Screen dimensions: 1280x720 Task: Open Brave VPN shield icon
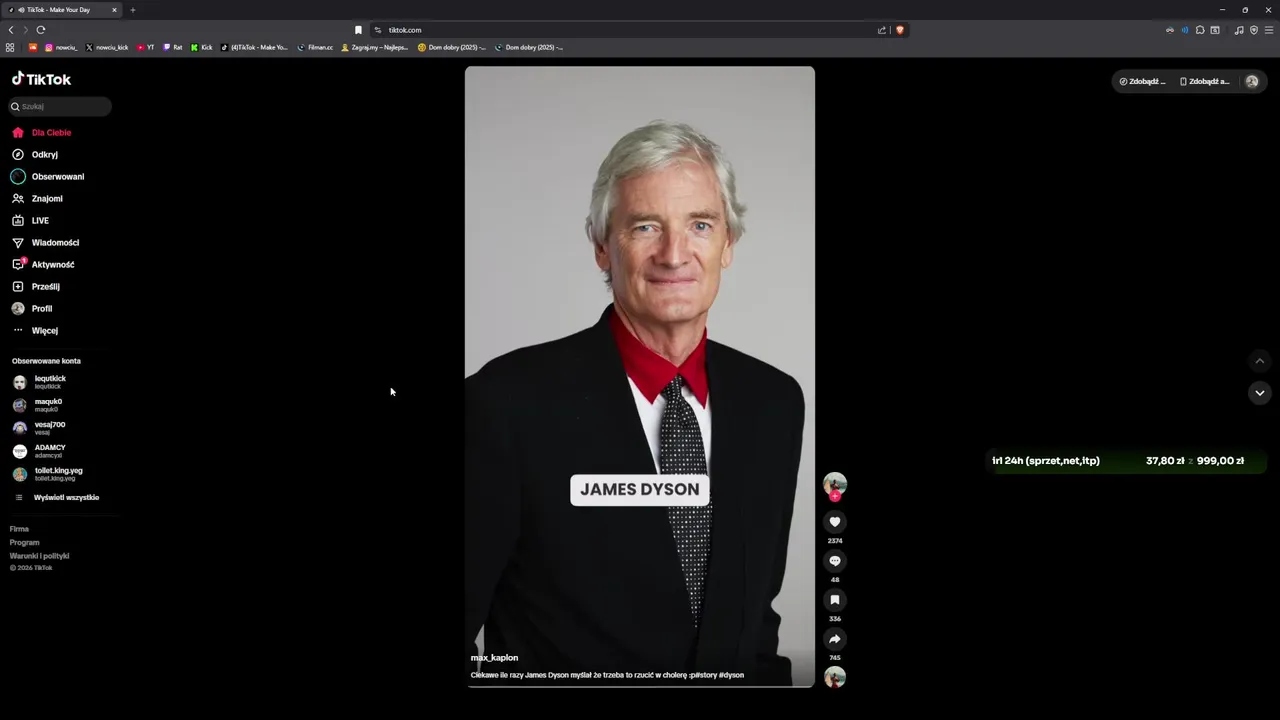1254,30
